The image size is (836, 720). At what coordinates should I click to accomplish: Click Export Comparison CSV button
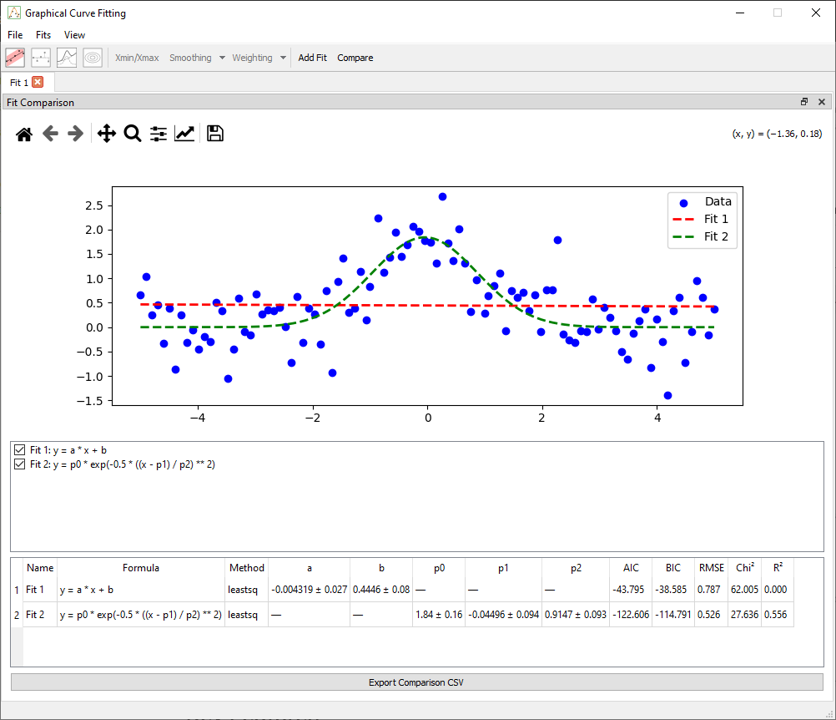pyautogui.click(x=417, y=682)
